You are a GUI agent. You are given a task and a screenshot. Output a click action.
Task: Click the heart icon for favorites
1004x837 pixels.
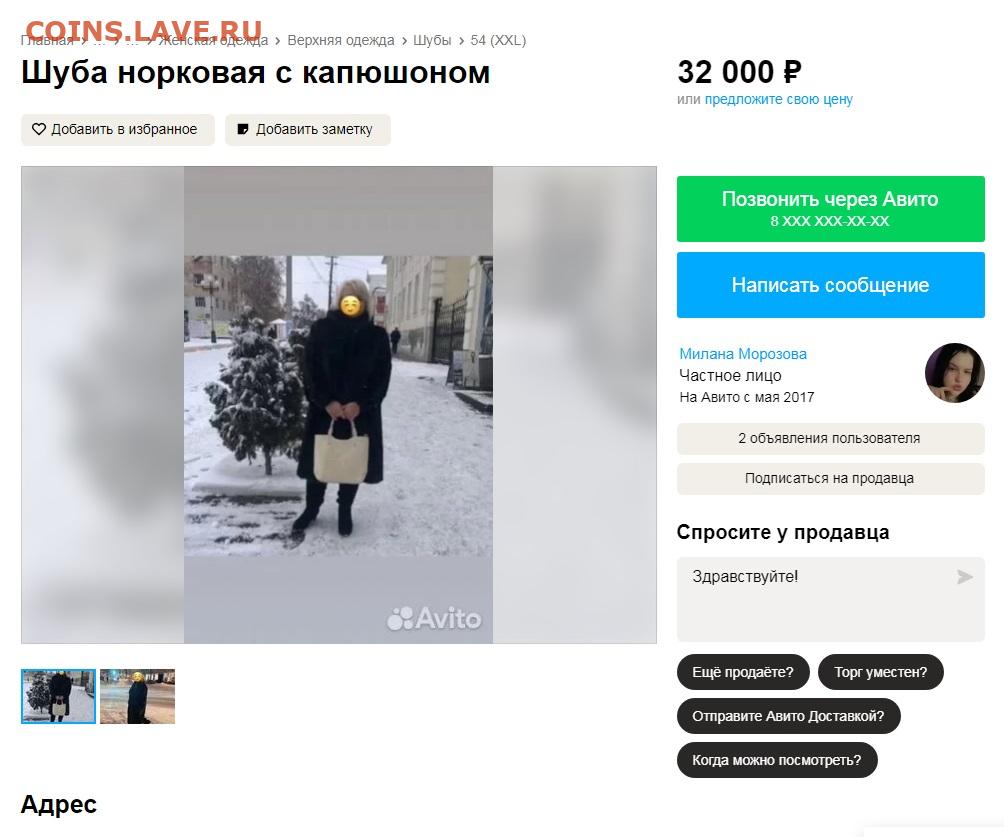tap(39, 129)
